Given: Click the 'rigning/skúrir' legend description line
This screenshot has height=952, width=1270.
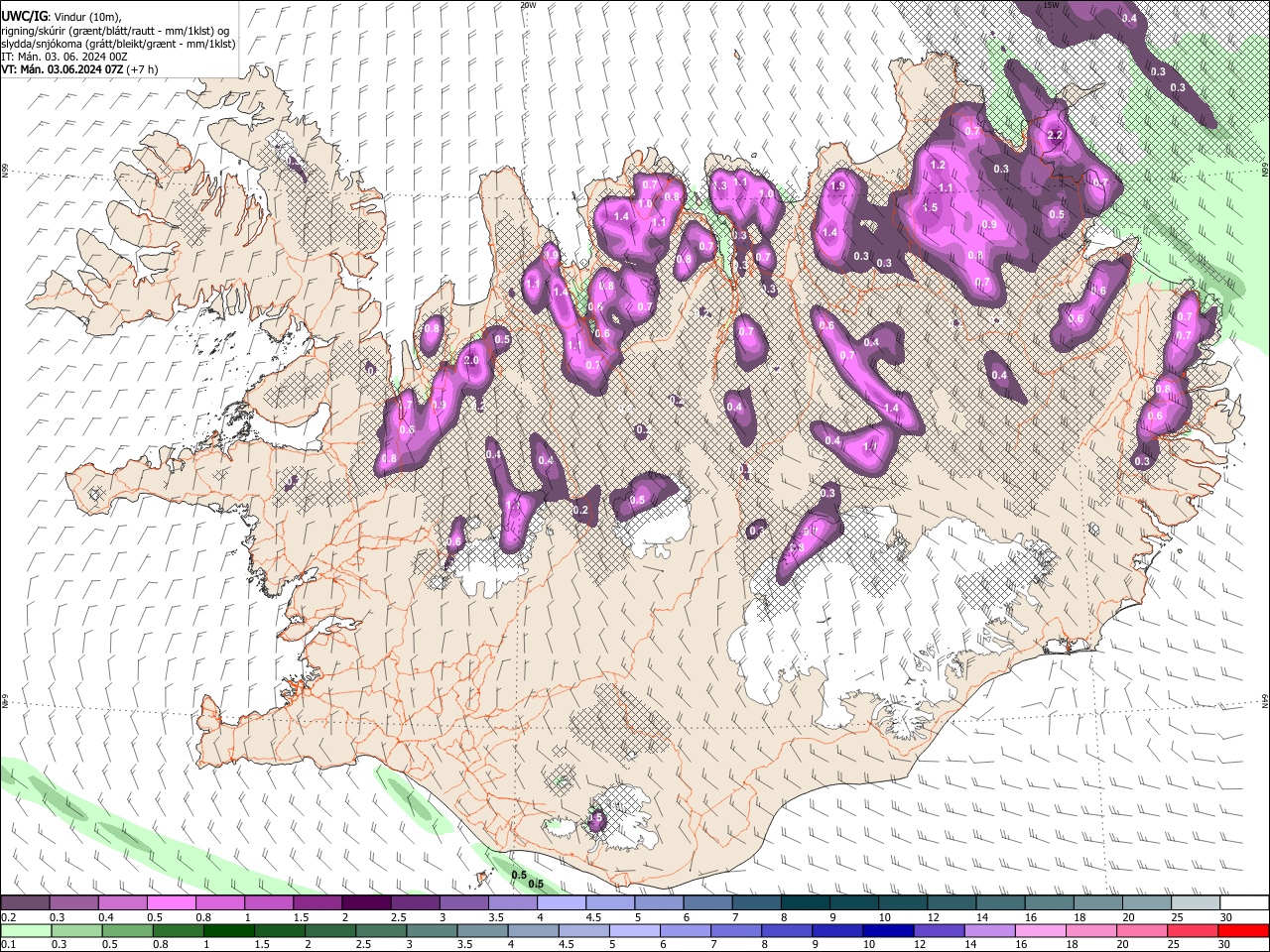Looking at the screenshot, I should 115,30.
